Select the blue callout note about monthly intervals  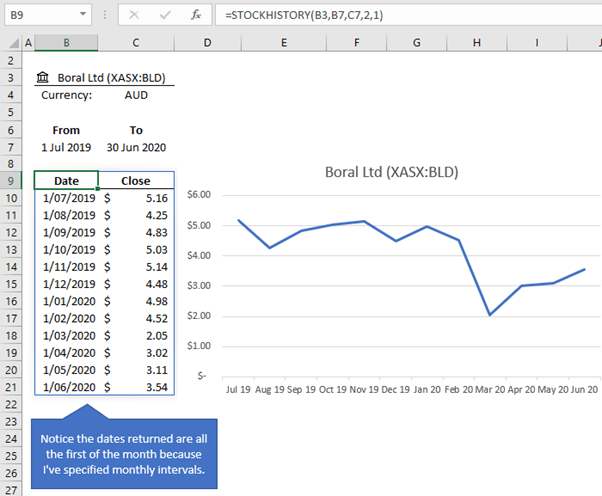124,454
